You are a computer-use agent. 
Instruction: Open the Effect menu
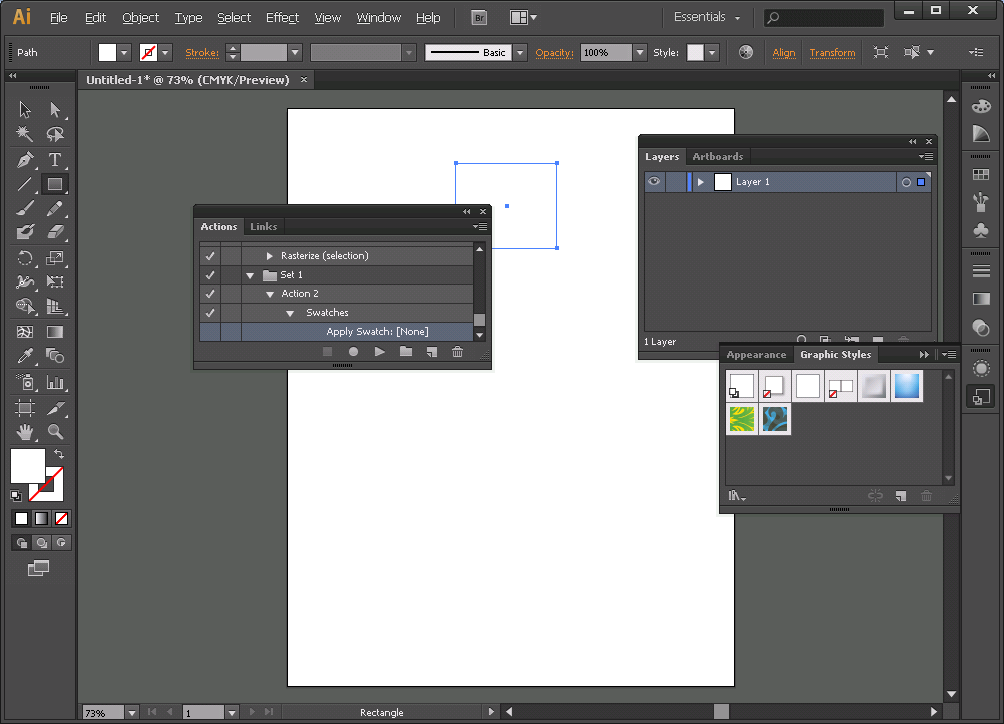point(282,18)
